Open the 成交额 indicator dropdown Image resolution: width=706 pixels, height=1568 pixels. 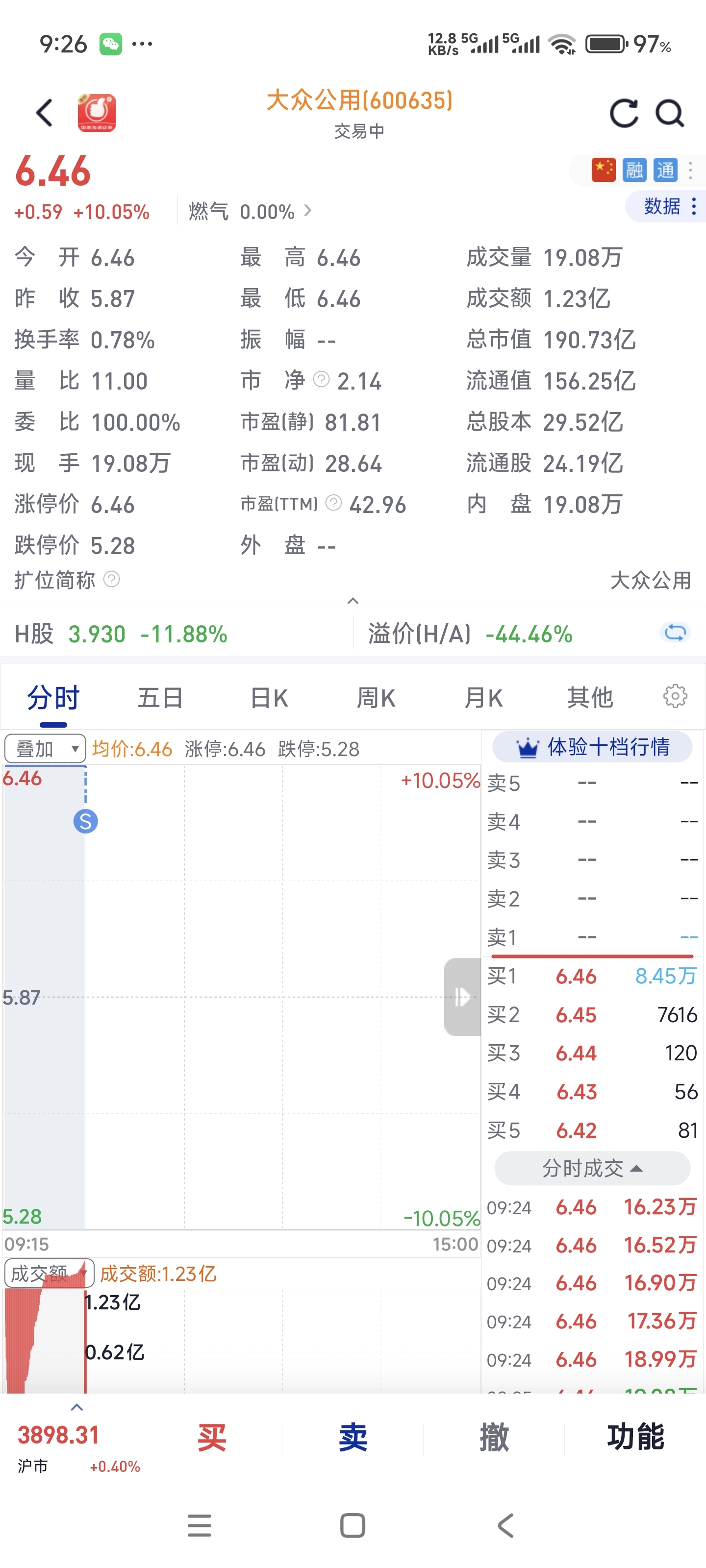49,1273
